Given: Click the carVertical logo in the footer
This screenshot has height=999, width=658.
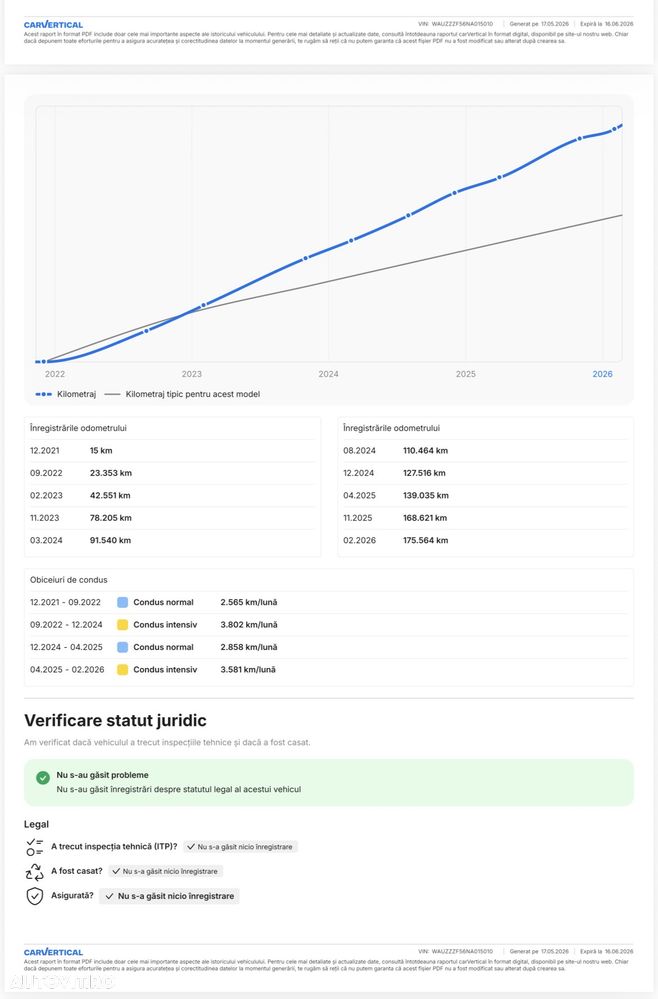Looking at the screenshot, I should [x=53, y=952].
